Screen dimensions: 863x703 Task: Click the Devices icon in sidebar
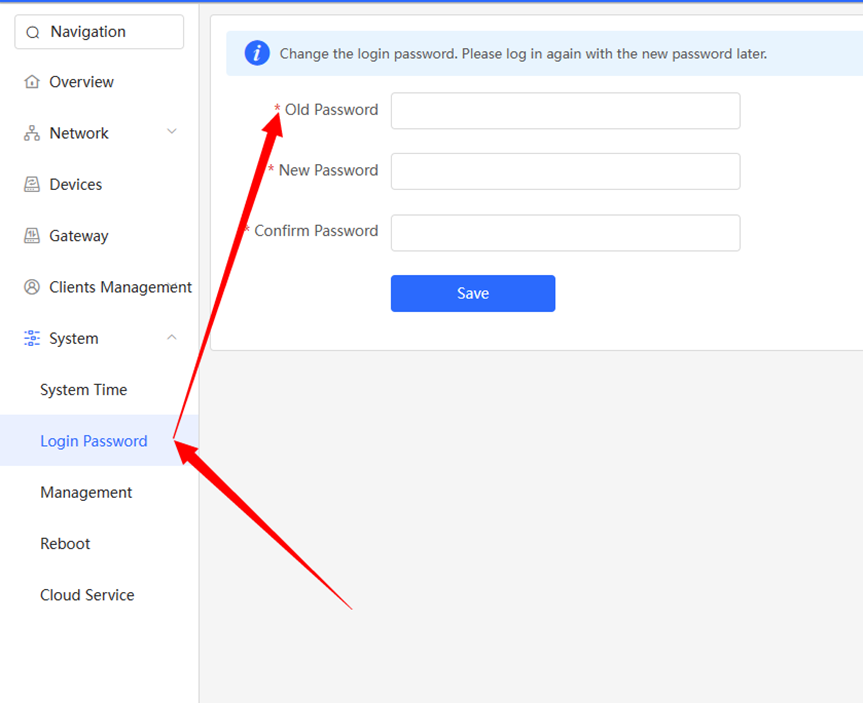tap(32, 184)
